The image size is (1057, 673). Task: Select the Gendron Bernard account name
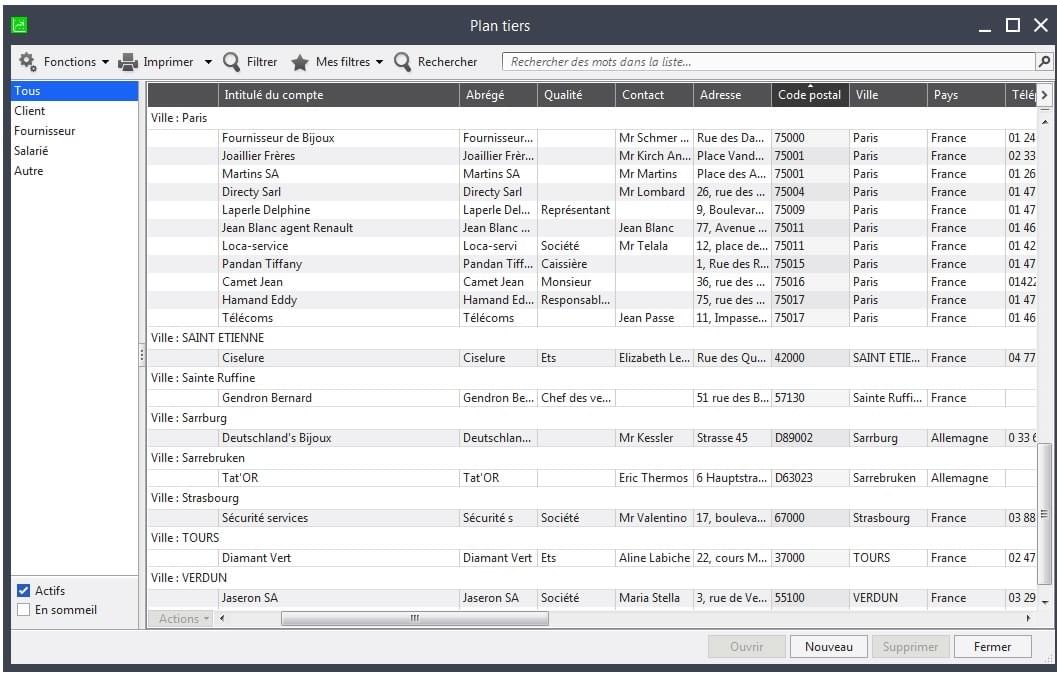click(x=267, y=398)
